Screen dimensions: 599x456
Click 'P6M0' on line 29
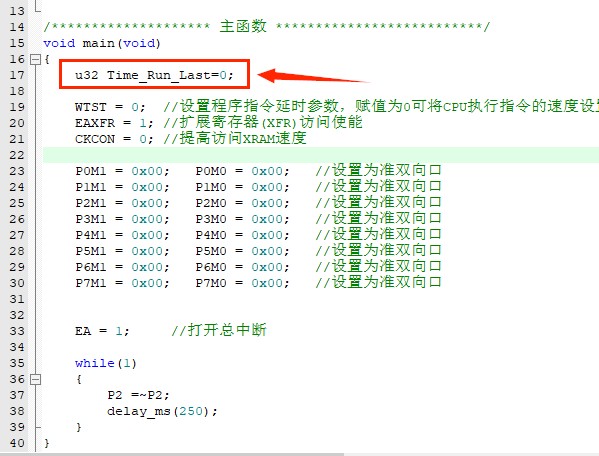click(211, 267)
